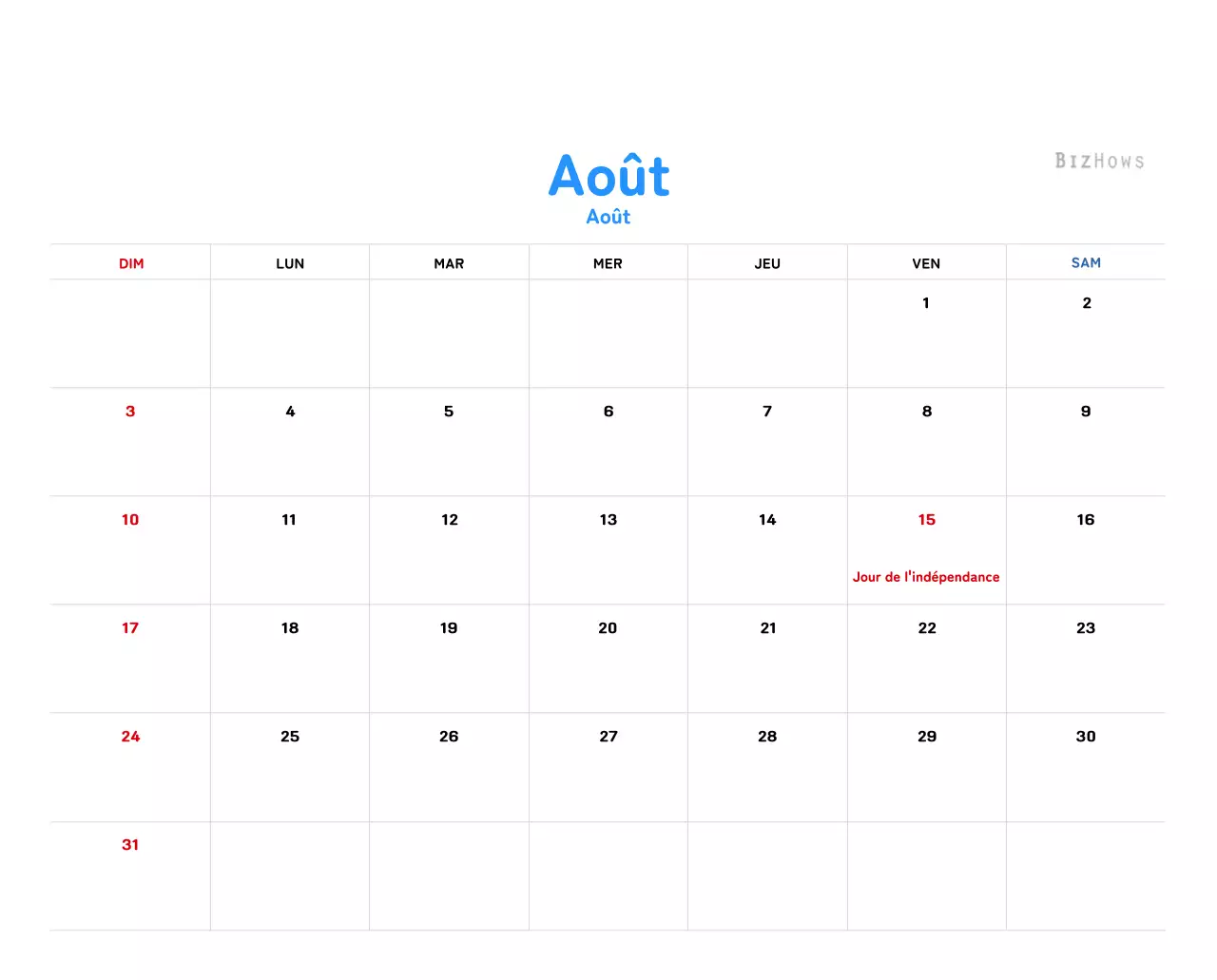Select Friday the 29th

(x=926, y=736)
